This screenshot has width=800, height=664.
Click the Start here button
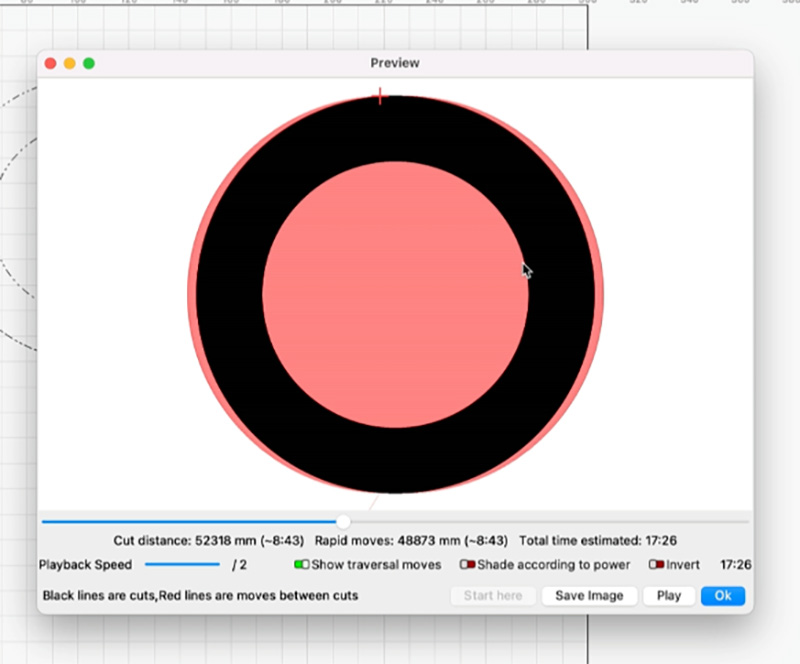coord(493,596)
